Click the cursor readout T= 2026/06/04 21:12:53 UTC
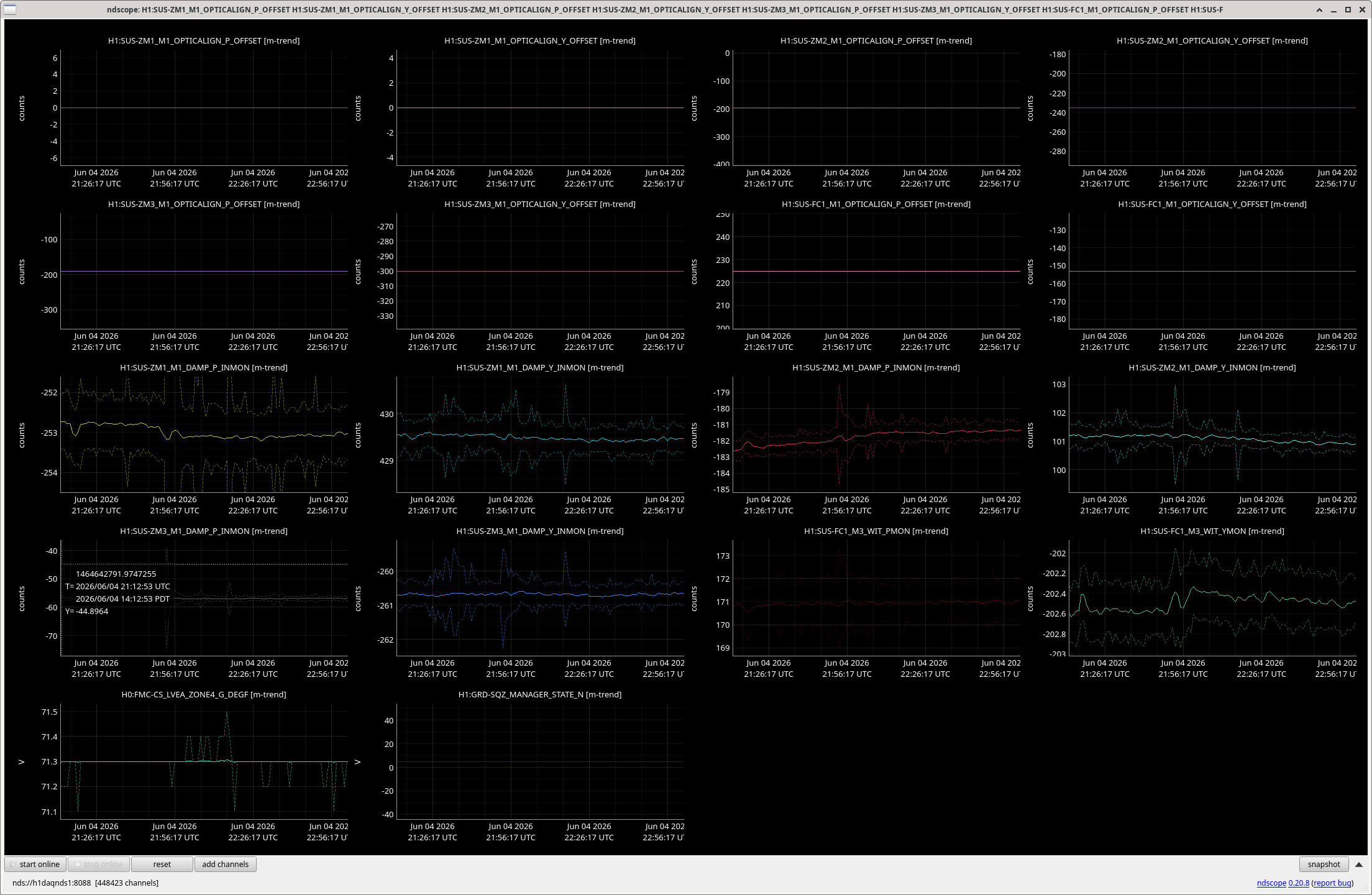Image resolution: width=1372 pixels, height=895 pixels. click(117, 586)
